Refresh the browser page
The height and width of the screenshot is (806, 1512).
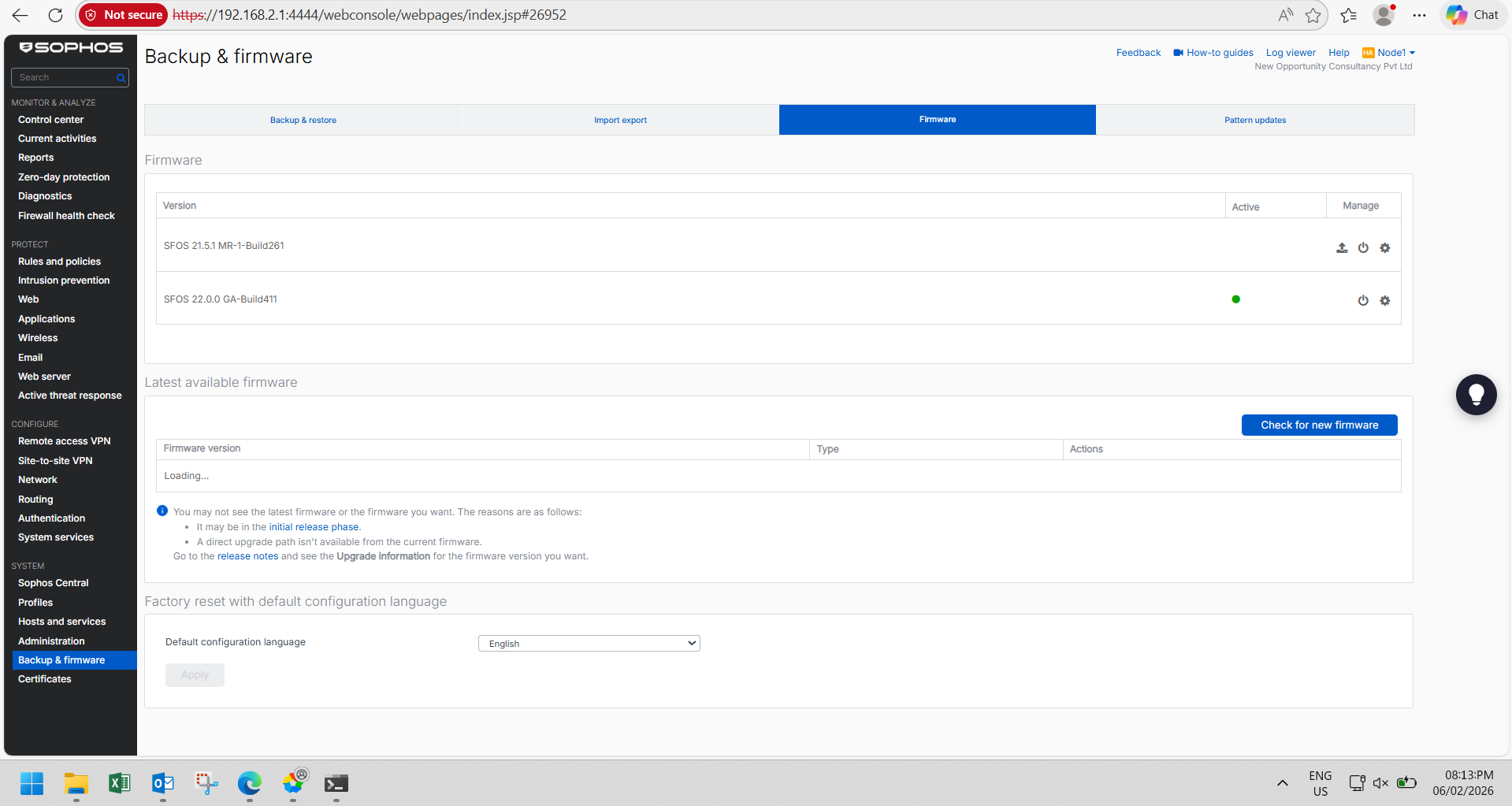pos(55,15)
